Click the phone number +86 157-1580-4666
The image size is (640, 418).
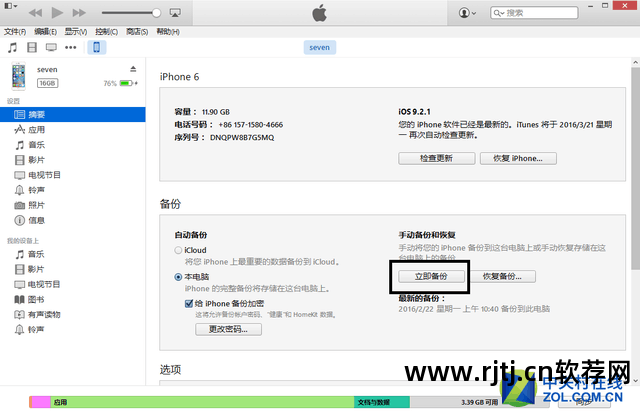coord(251,125)
